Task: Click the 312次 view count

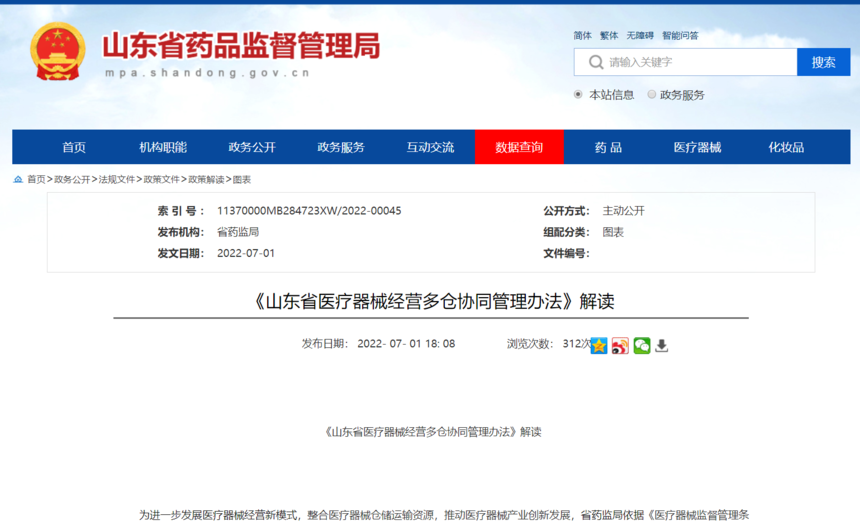Action: coord(576,344)
